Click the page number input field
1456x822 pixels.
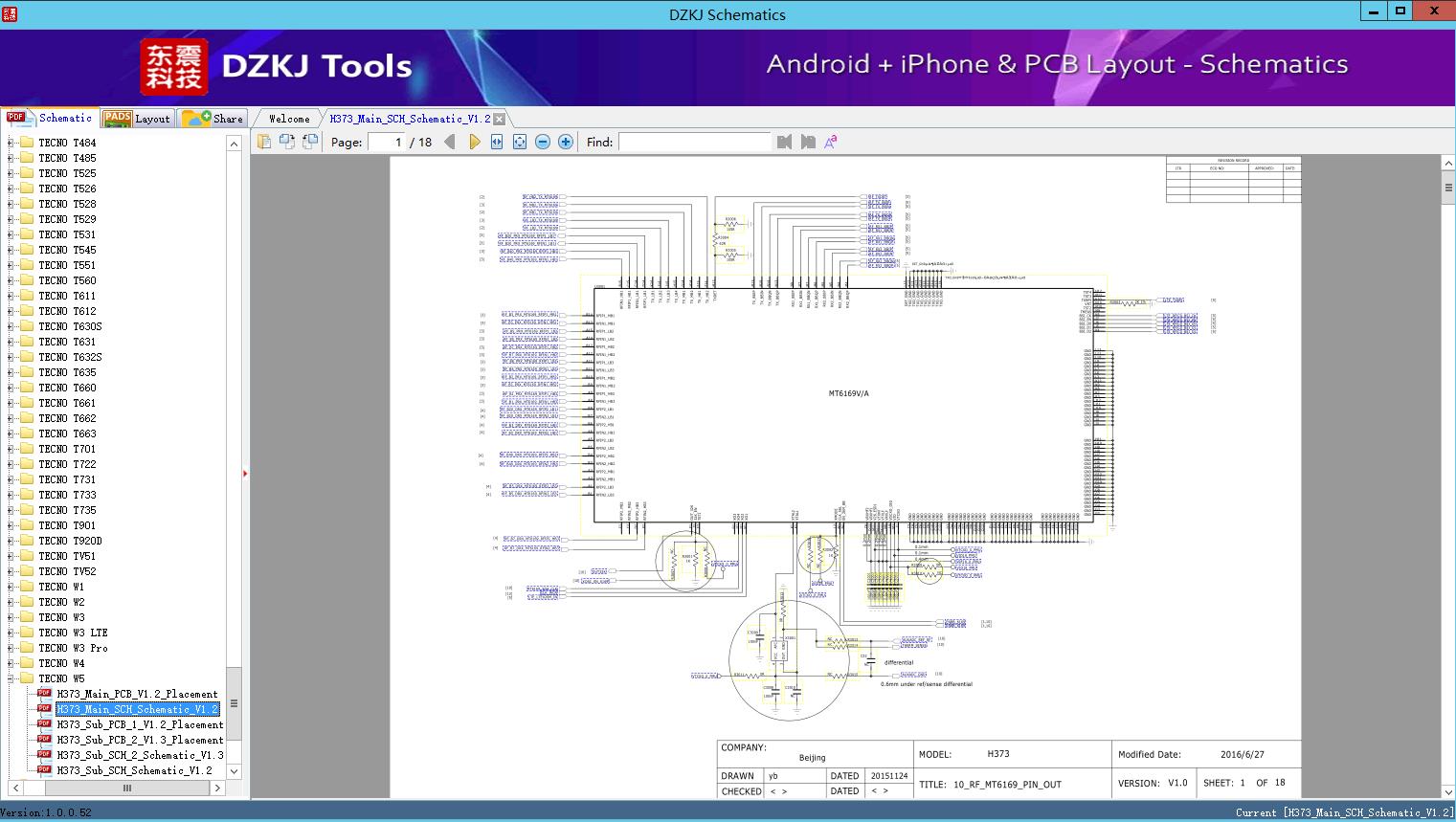tap(387, 142)
